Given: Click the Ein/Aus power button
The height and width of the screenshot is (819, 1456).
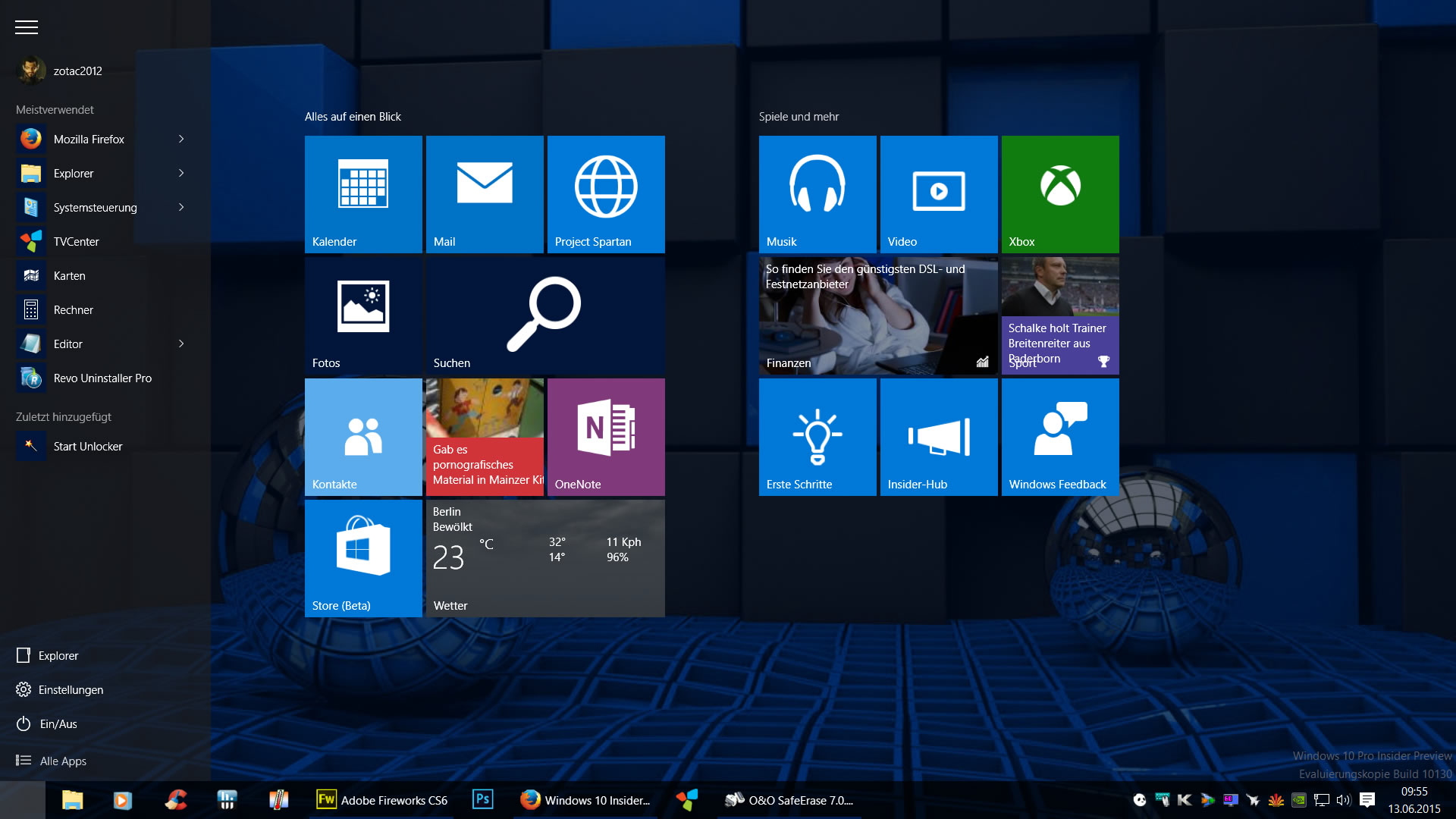Looking at the screenshot, I should [x=47, y=723].
